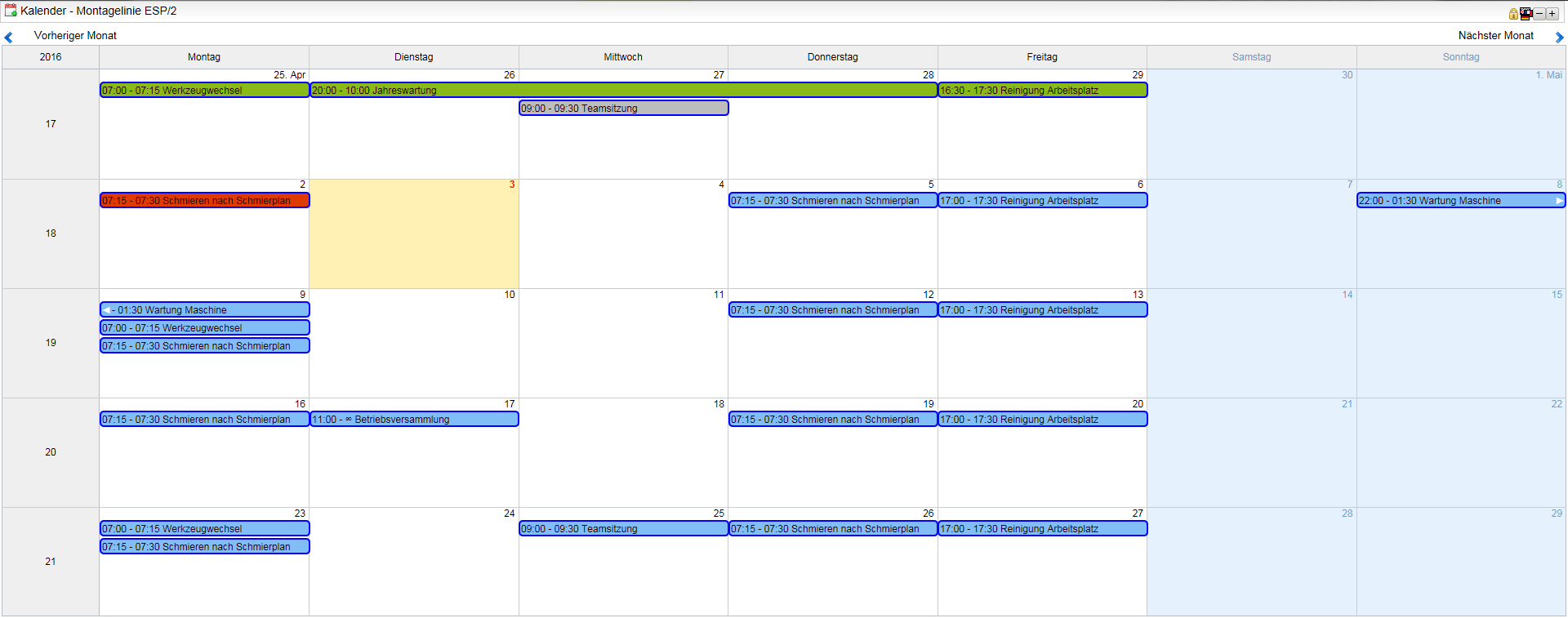
Task: Open Schmieren nach Schmierplan on Monday 9
Action: click(x=204, y=346)
